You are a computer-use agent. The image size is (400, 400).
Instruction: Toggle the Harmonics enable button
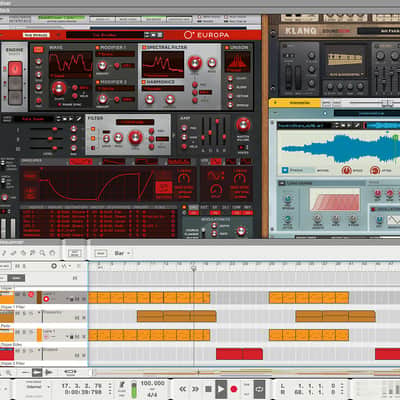click(144, 82)
